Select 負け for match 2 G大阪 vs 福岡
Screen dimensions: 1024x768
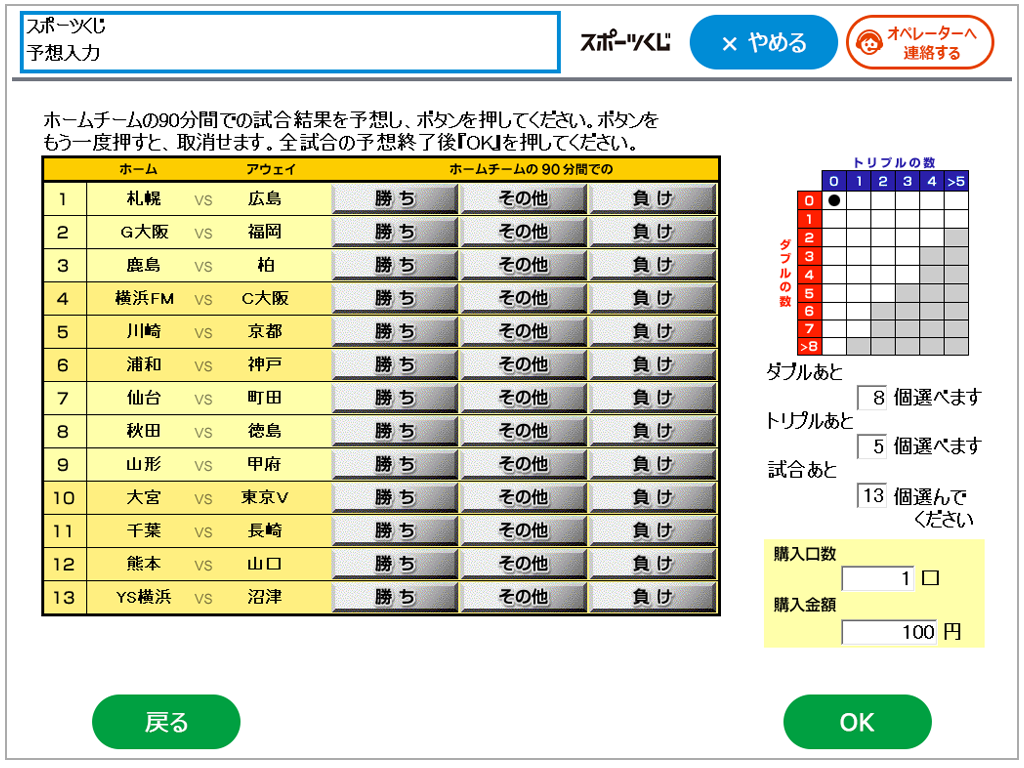point(653,232)
